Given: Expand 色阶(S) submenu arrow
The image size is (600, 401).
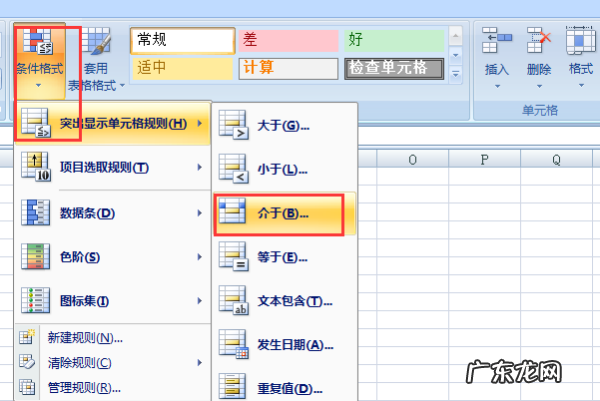Looking at the screenshot, I should click(x=199, y=257).
